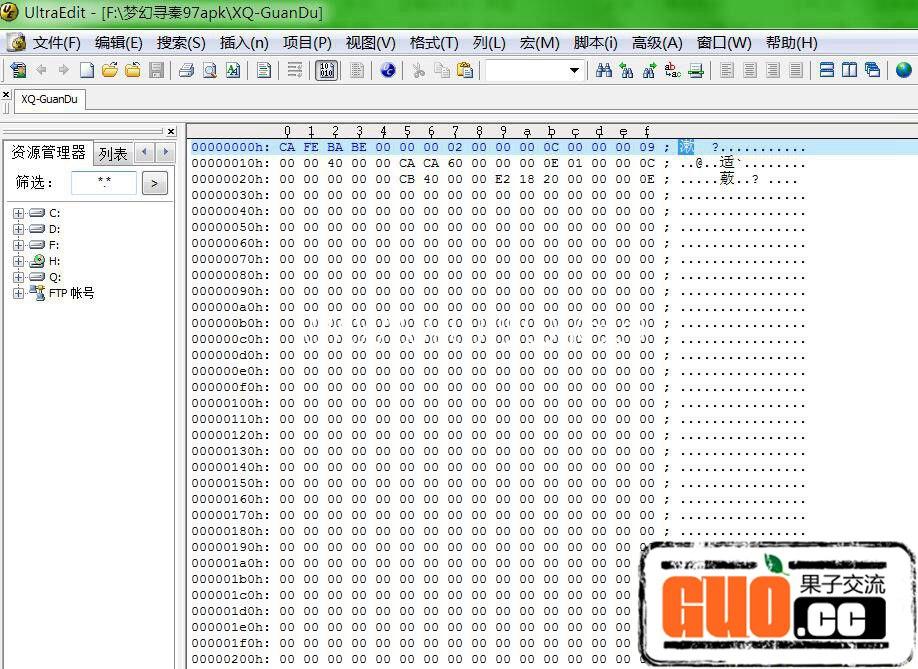Click the Find binoculars icon
The image size is (918, 669).
click(604, 70)
